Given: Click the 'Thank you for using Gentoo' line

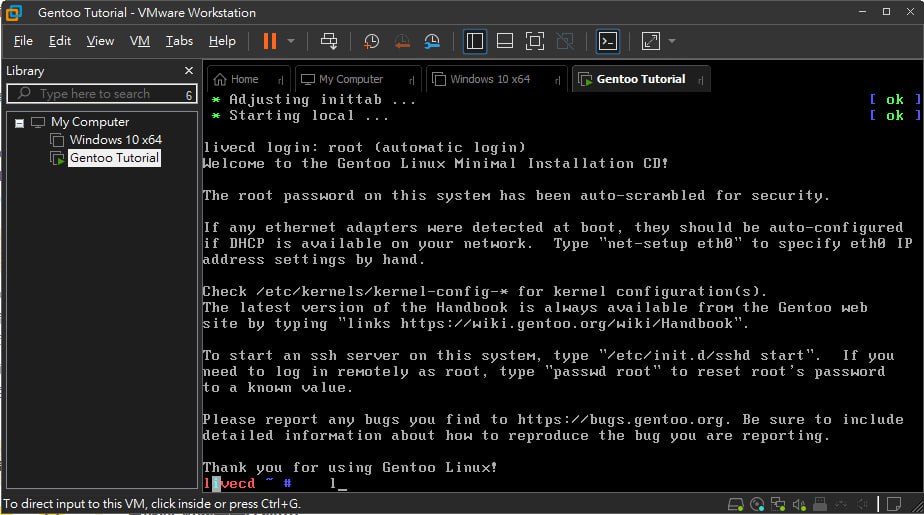Looking at the screenshot, I should tap(350, 468).
